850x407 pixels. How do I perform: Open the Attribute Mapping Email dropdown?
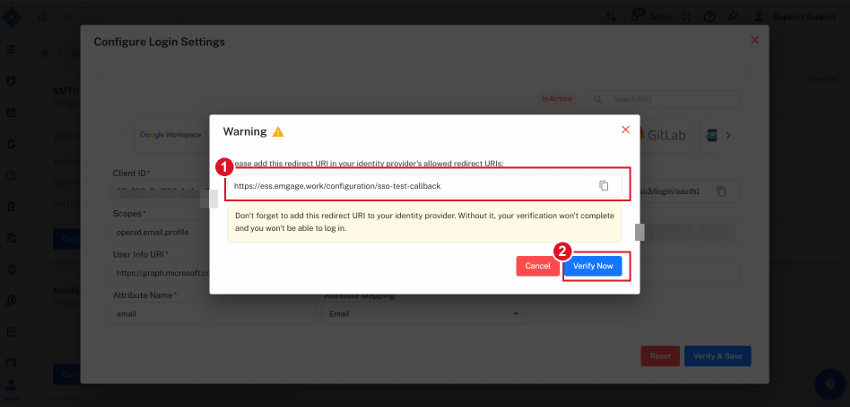pos(424,314)
